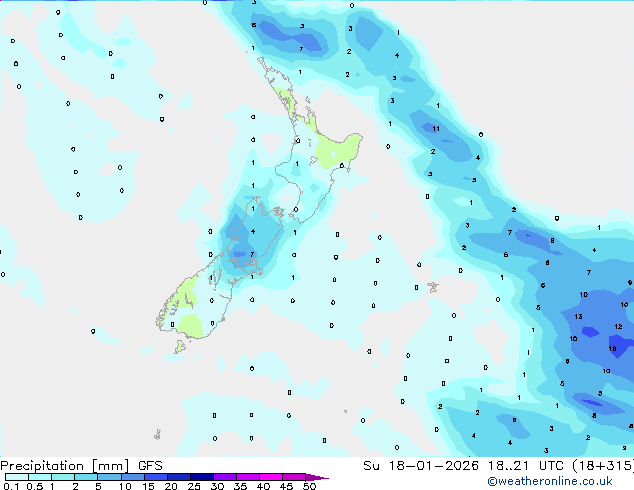Image resolution: width=634 pixels, height=490 pixels.
Task: Click the 25–30 mm legend swatch
Action: tap(202, 477)
